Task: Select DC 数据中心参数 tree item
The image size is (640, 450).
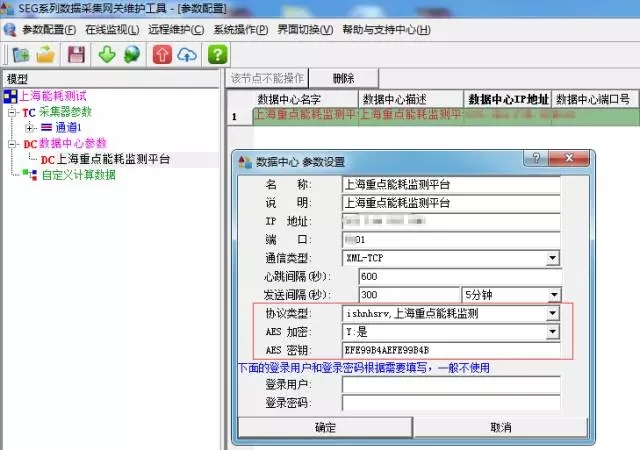Action: pos(65,144)
